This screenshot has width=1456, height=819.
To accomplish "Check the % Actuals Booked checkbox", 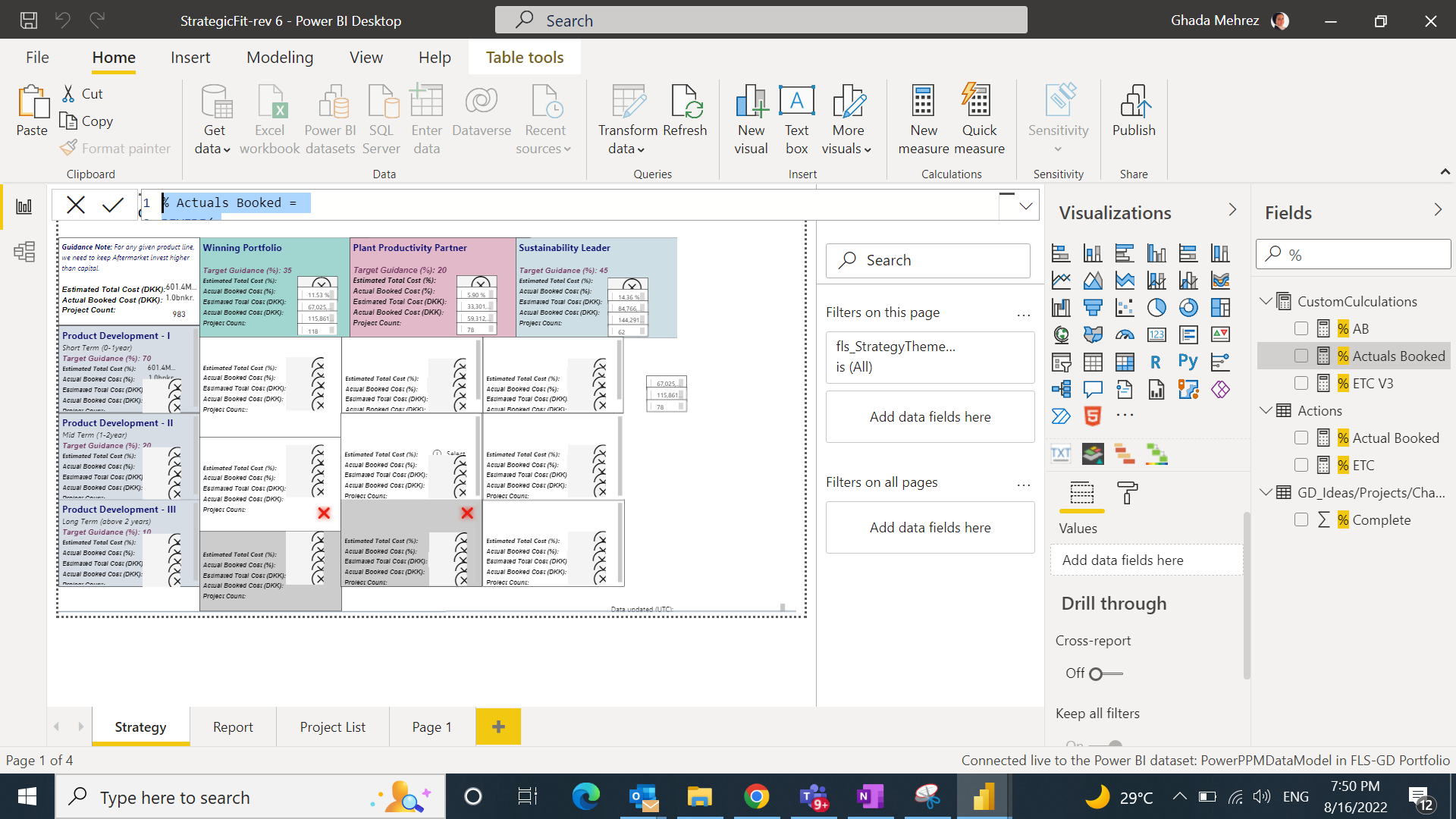I will pyautogui.click(x=1301, y=356).
